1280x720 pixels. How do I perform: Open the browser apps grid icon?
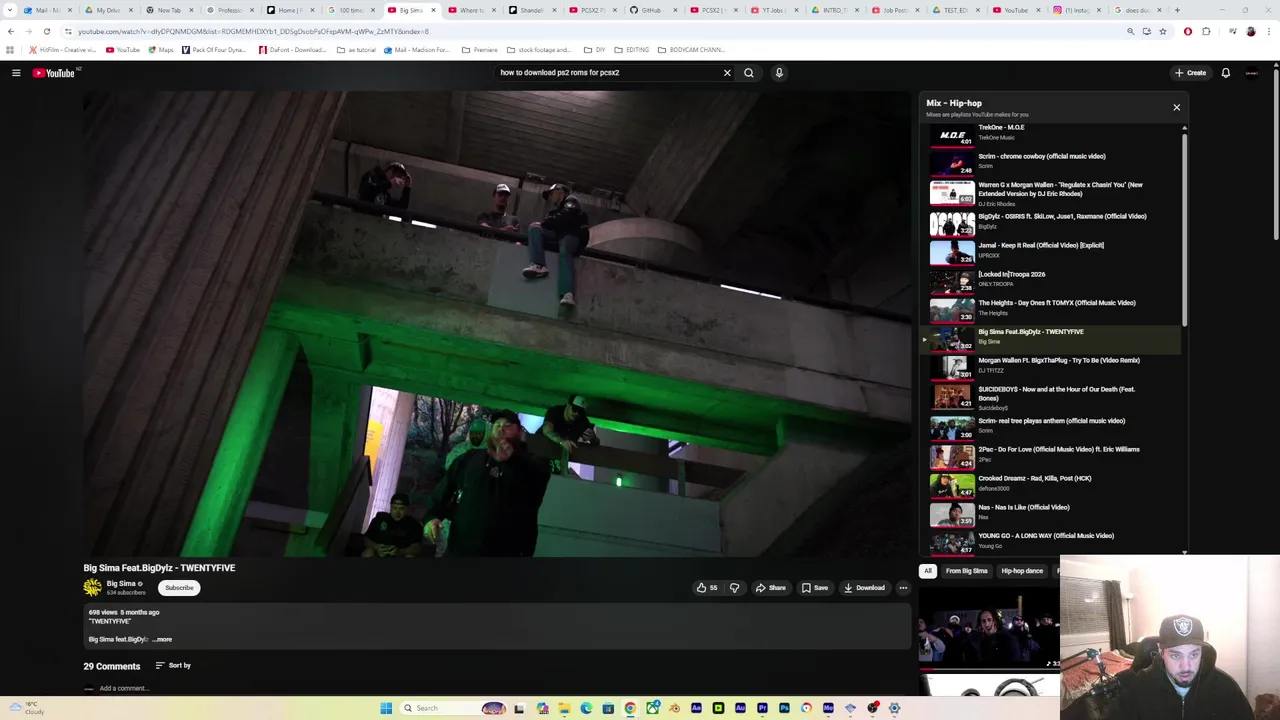tap(10, 50)
